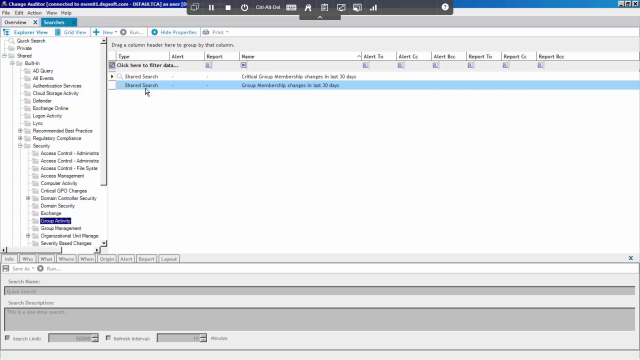Expand Organizational Unit Management folder
The width and height of the screenshot is (640, 360).
coord(28,236)
